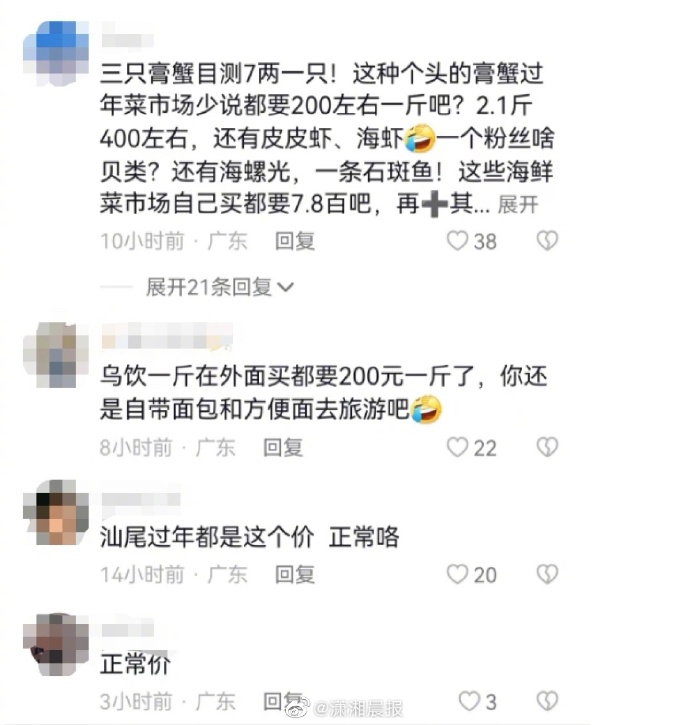Reply to the comment posted 10小时前
The height and width of the screenshot is (725, 690).
coord(295,241)
